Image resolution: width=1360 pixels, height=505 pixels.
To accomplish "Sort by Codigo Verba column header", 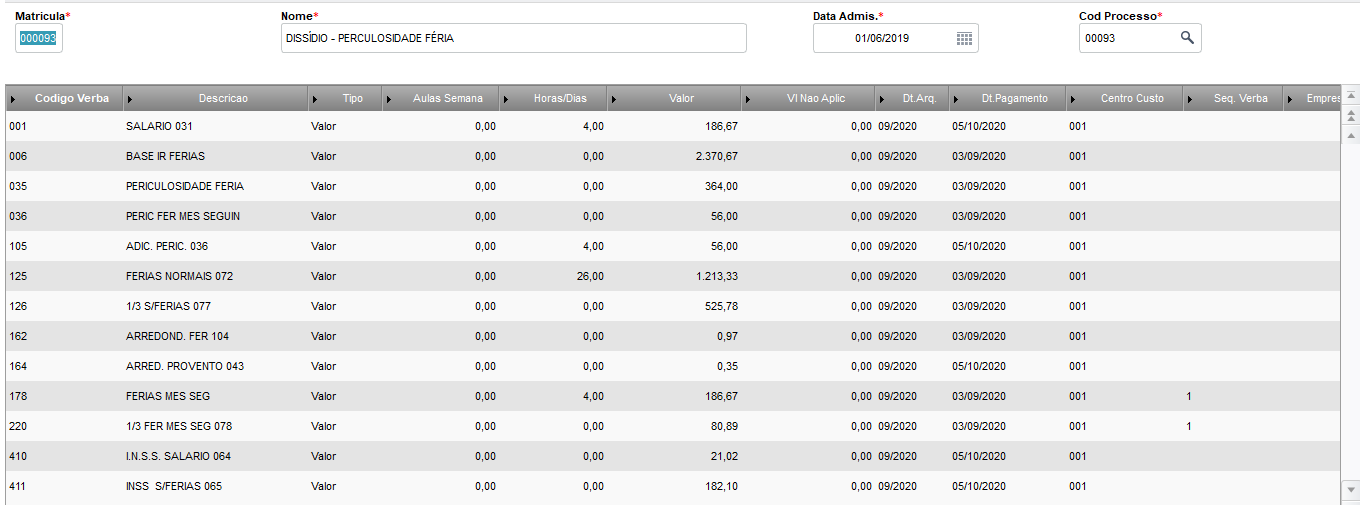I will pos(64,99).
